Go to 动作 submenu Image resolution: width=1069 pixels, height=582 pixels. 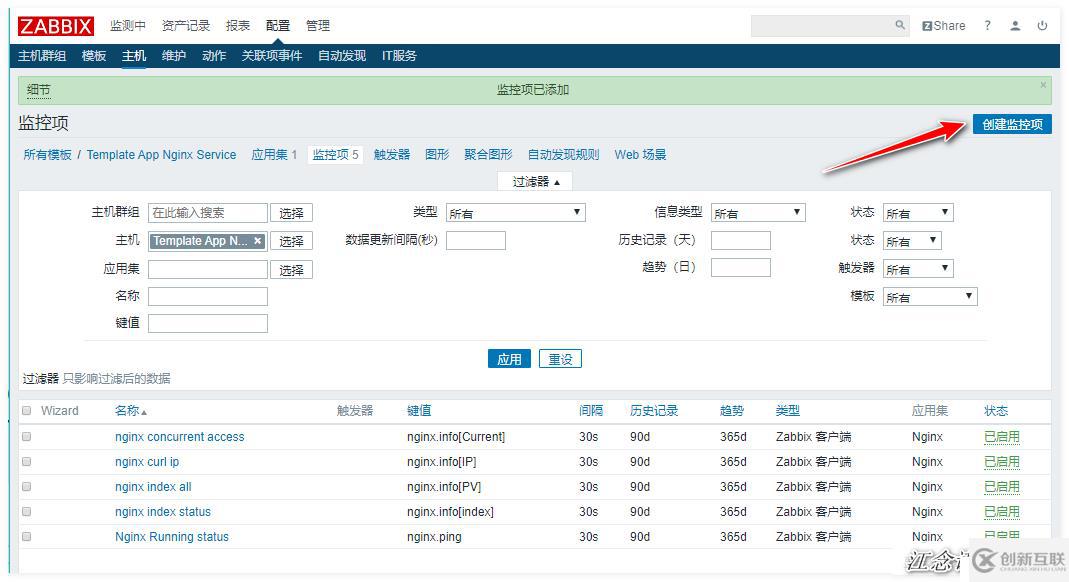click(x=214, y=56)
